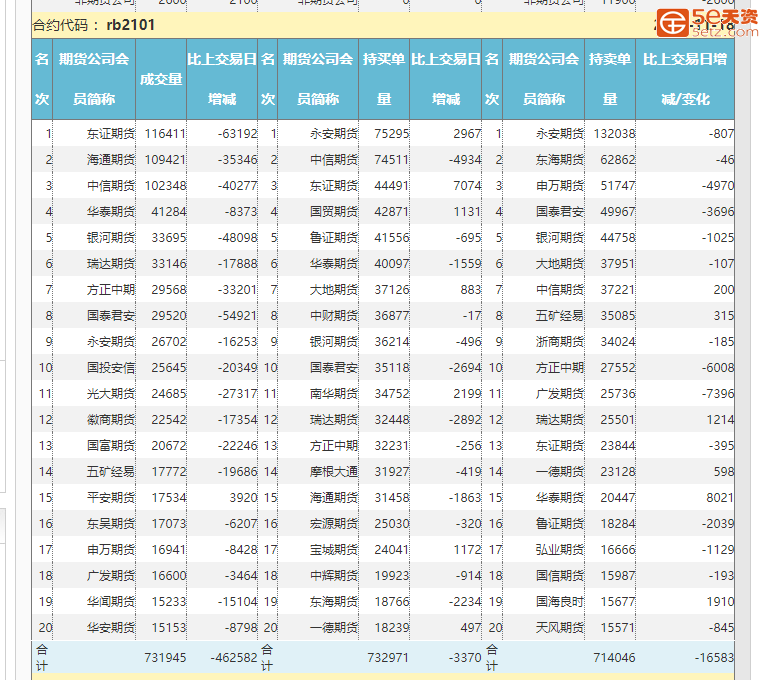
Task: Select long position value 75295
Action: tap(391, 133)
